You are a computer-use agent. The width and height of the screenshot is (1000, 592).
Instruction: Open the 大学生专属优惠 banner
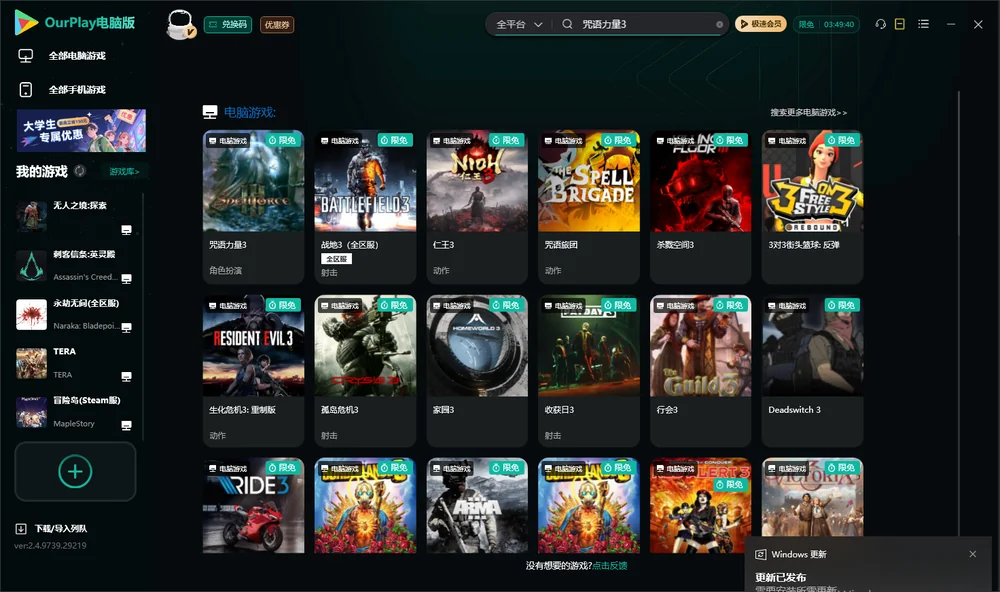(x=81, y=131)
